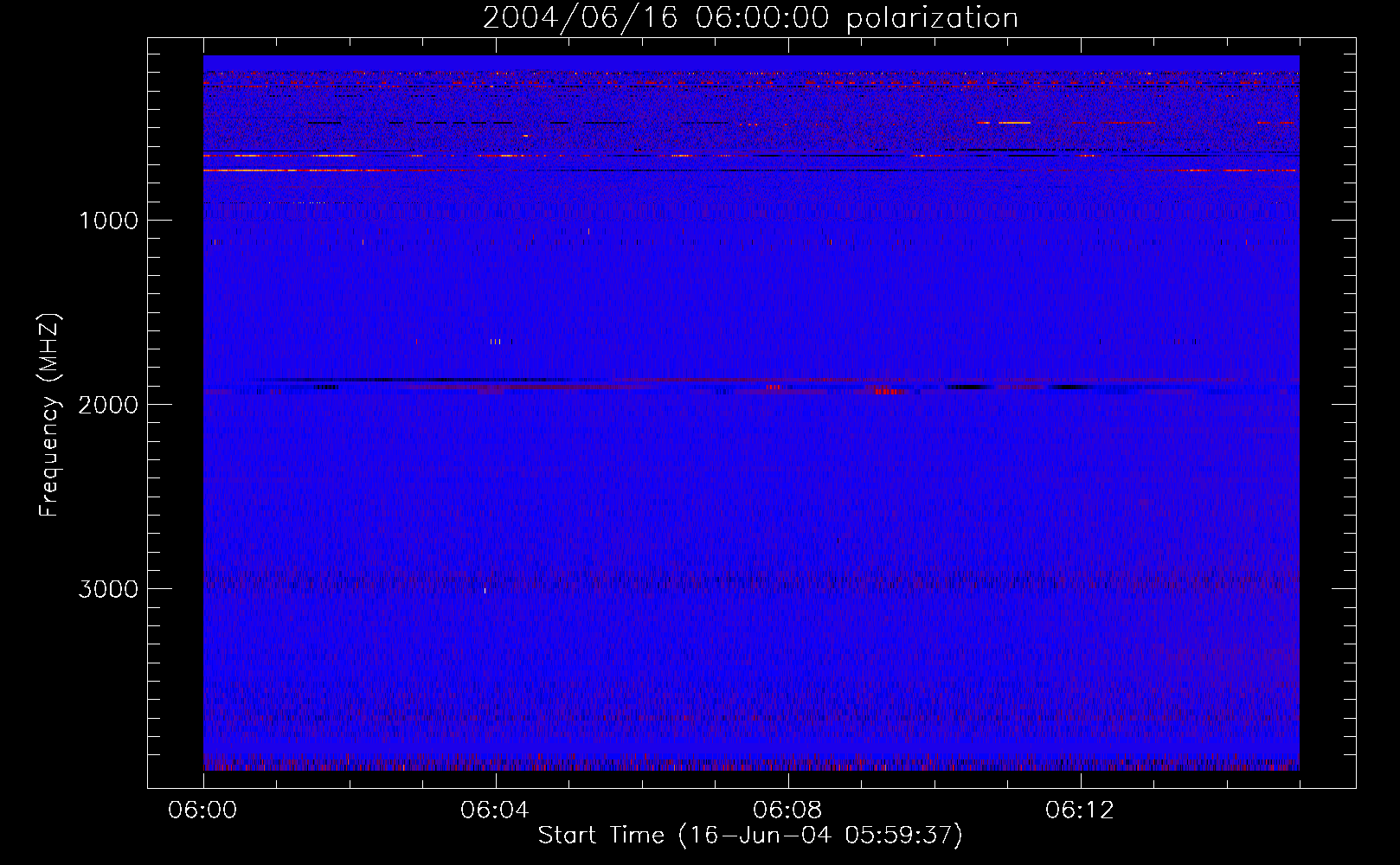The image size is (1400, 865).
Task: Click the "3000" frequency tick label
Action: (108, 589)
